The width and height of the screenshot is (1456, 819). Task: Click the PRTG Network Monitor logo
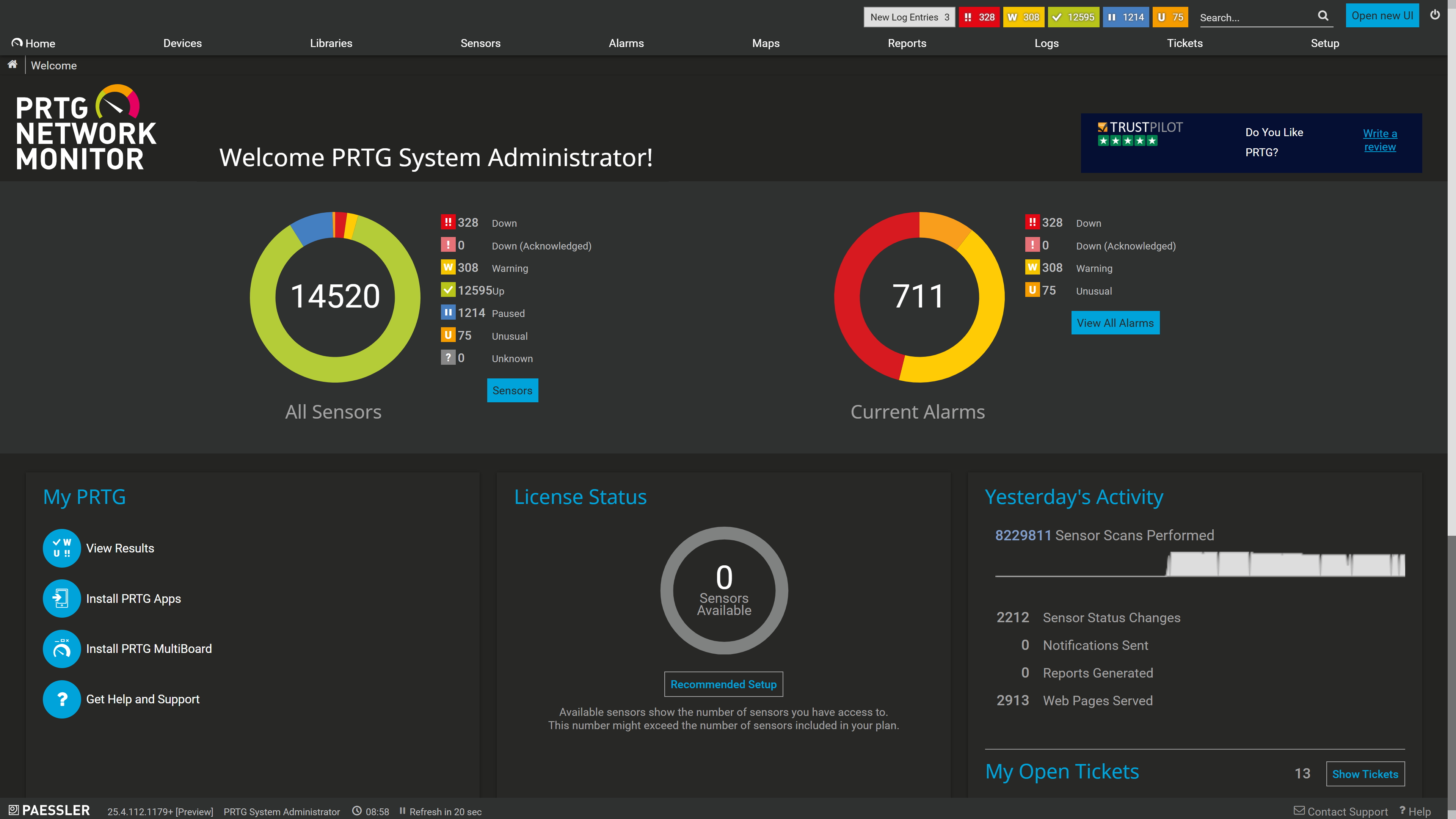pos(86,128)
